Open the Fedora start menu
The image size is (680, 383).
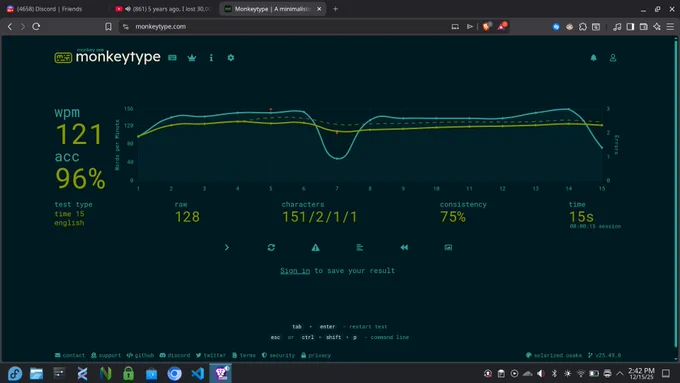(14, 373)
